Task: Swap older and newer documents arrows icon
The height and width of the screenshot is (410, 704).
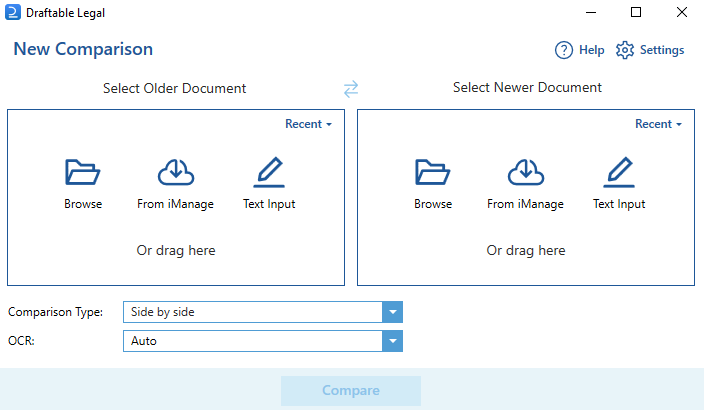Action: (351, 88)
